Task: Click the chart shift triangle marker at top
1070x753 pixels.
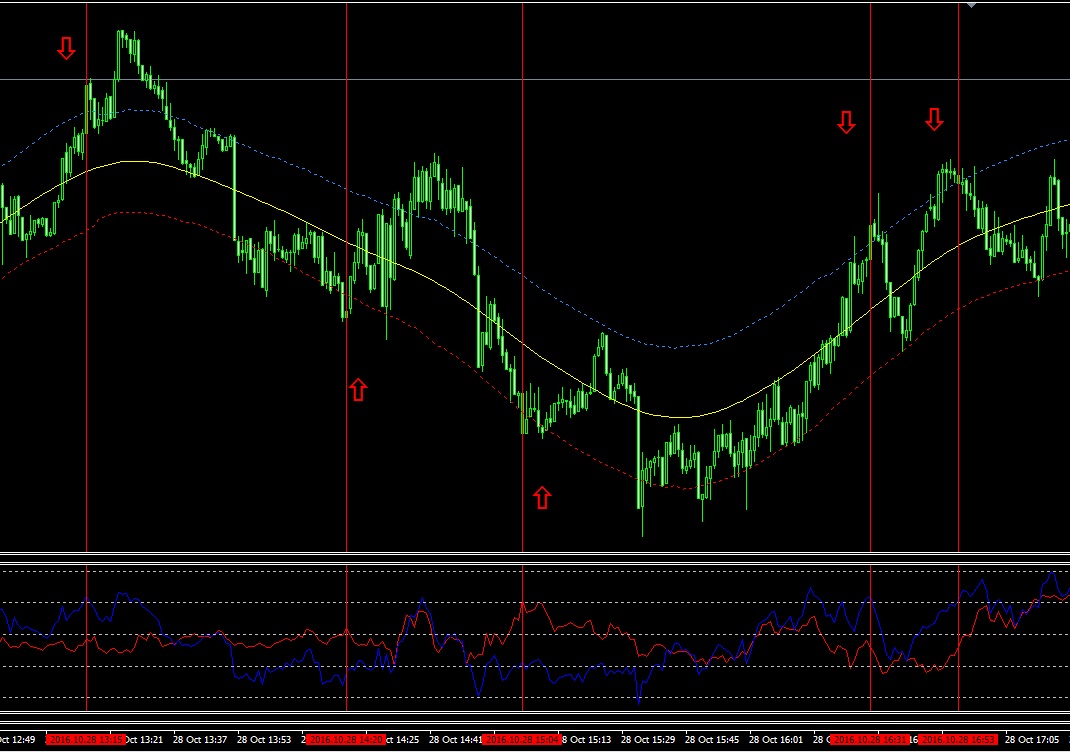Action: (x=972, y=5)
